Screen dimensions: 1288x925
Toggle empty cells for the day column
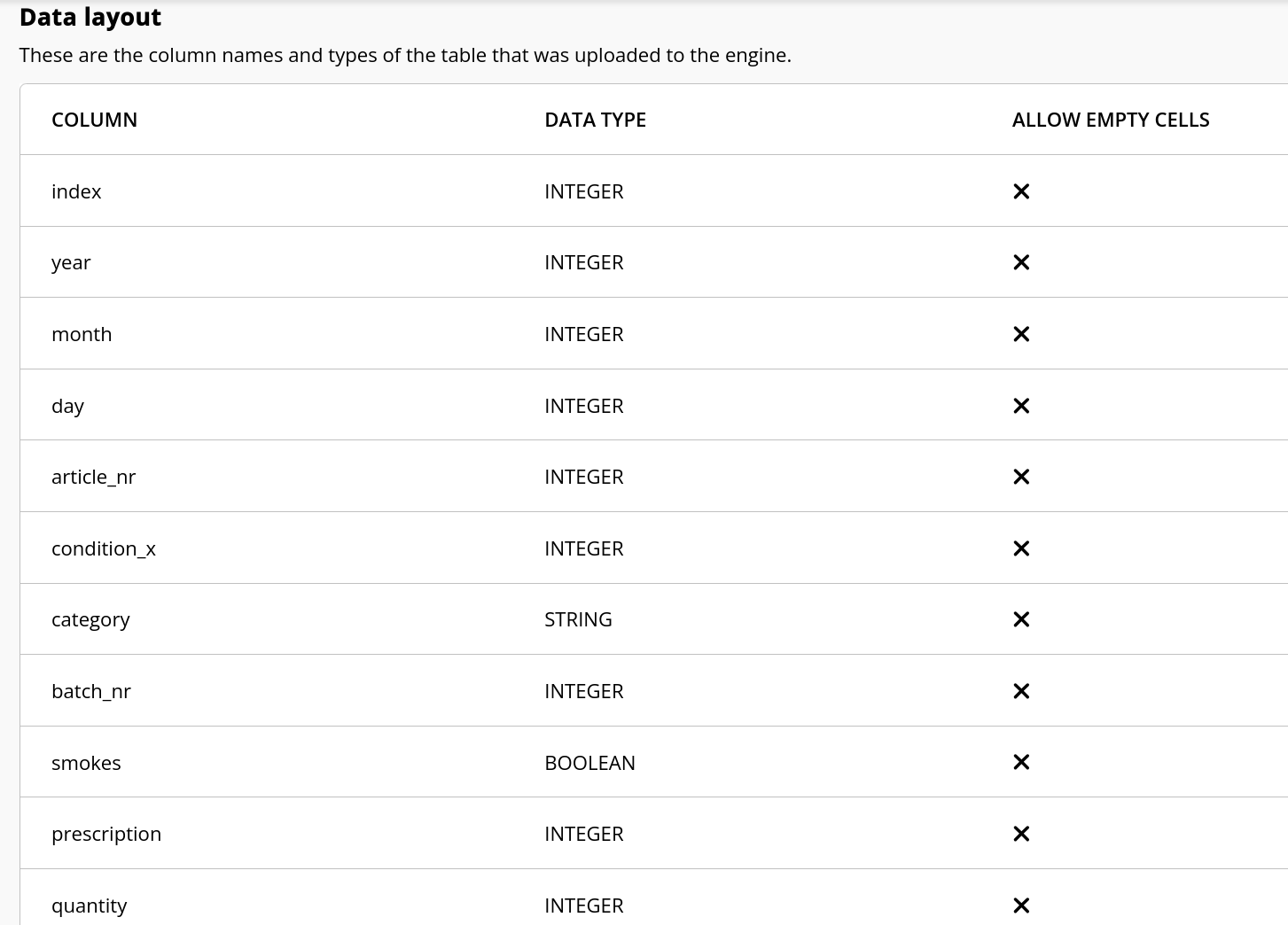click(1020, 405)
